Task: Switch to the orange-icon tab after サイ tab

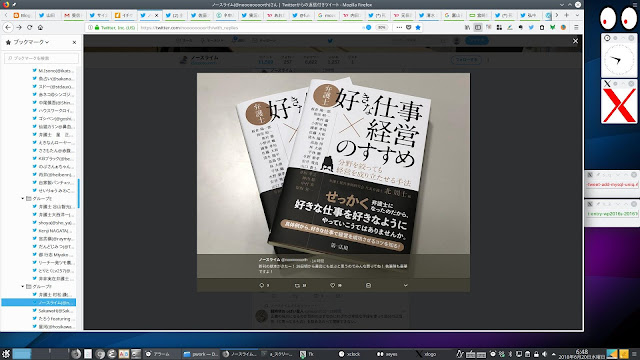Action: (x=124, y=15)
